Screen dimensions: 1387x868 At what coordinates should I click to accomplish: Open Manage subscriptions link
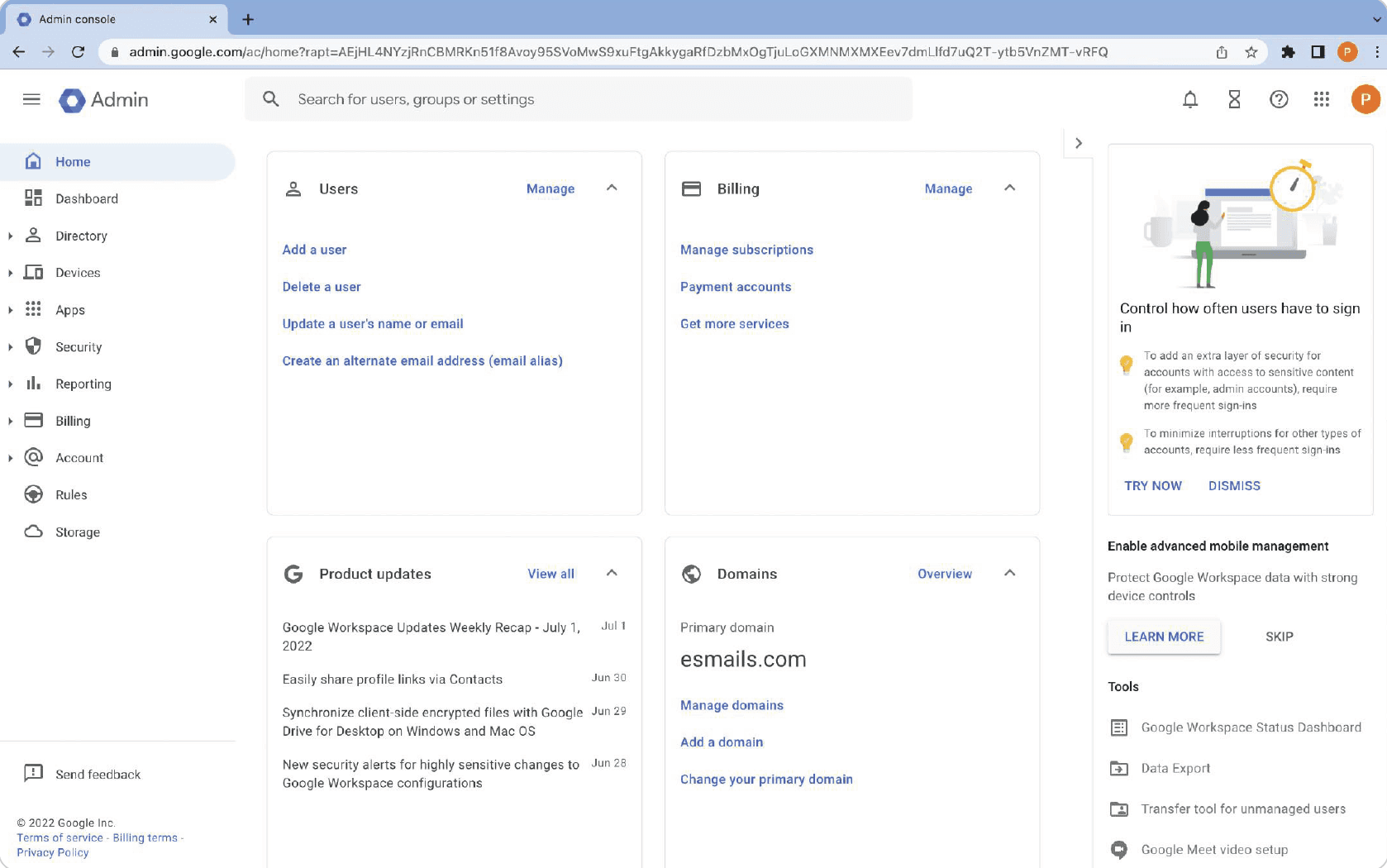coord(746,250)
